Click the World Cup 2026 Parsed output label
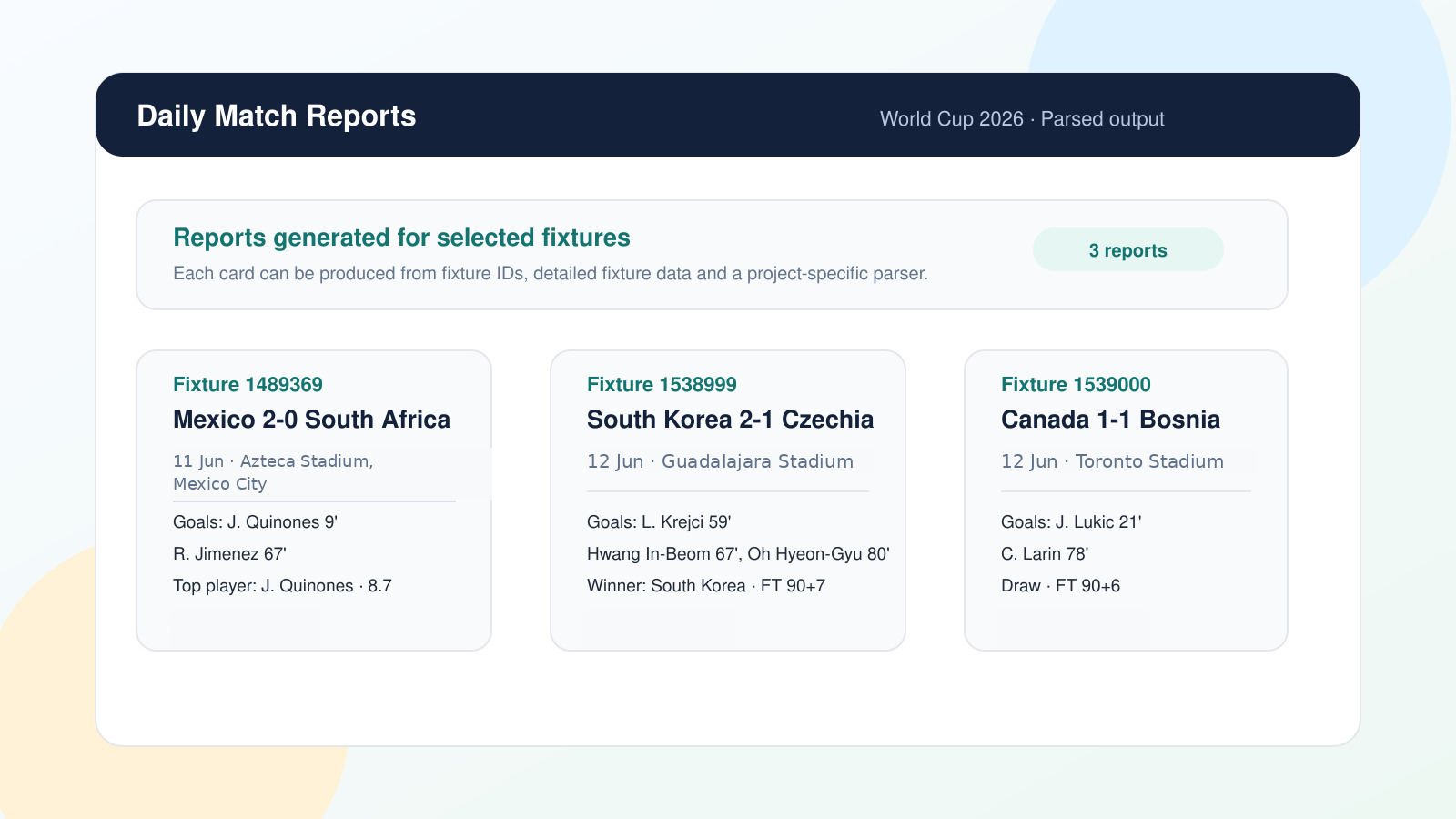1456x819 pixels. 1022,119
